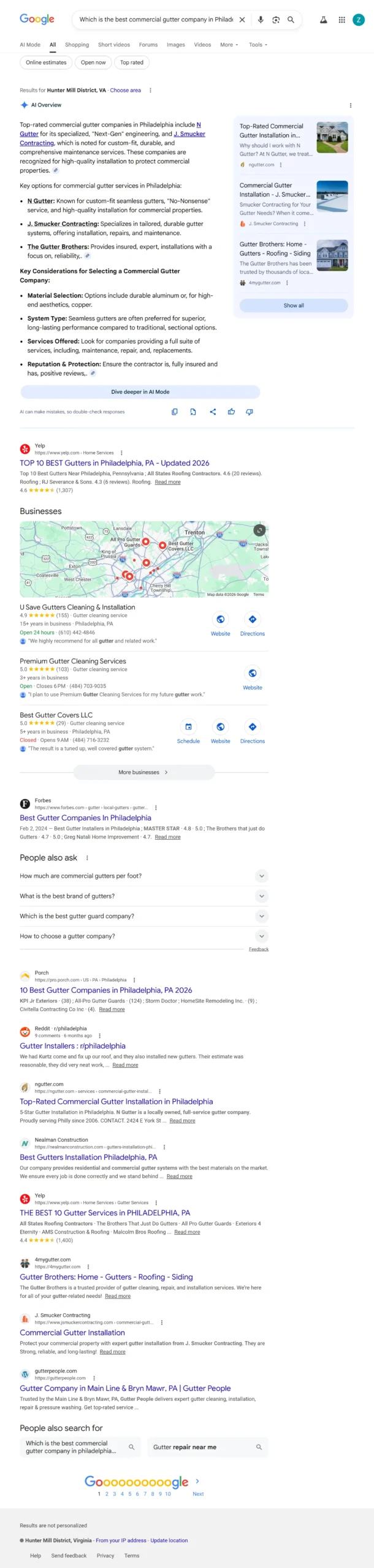This screenshot has width=374, height=1568.
Task: Share the AI Overview via the share icon
Action: pos(212,412)
